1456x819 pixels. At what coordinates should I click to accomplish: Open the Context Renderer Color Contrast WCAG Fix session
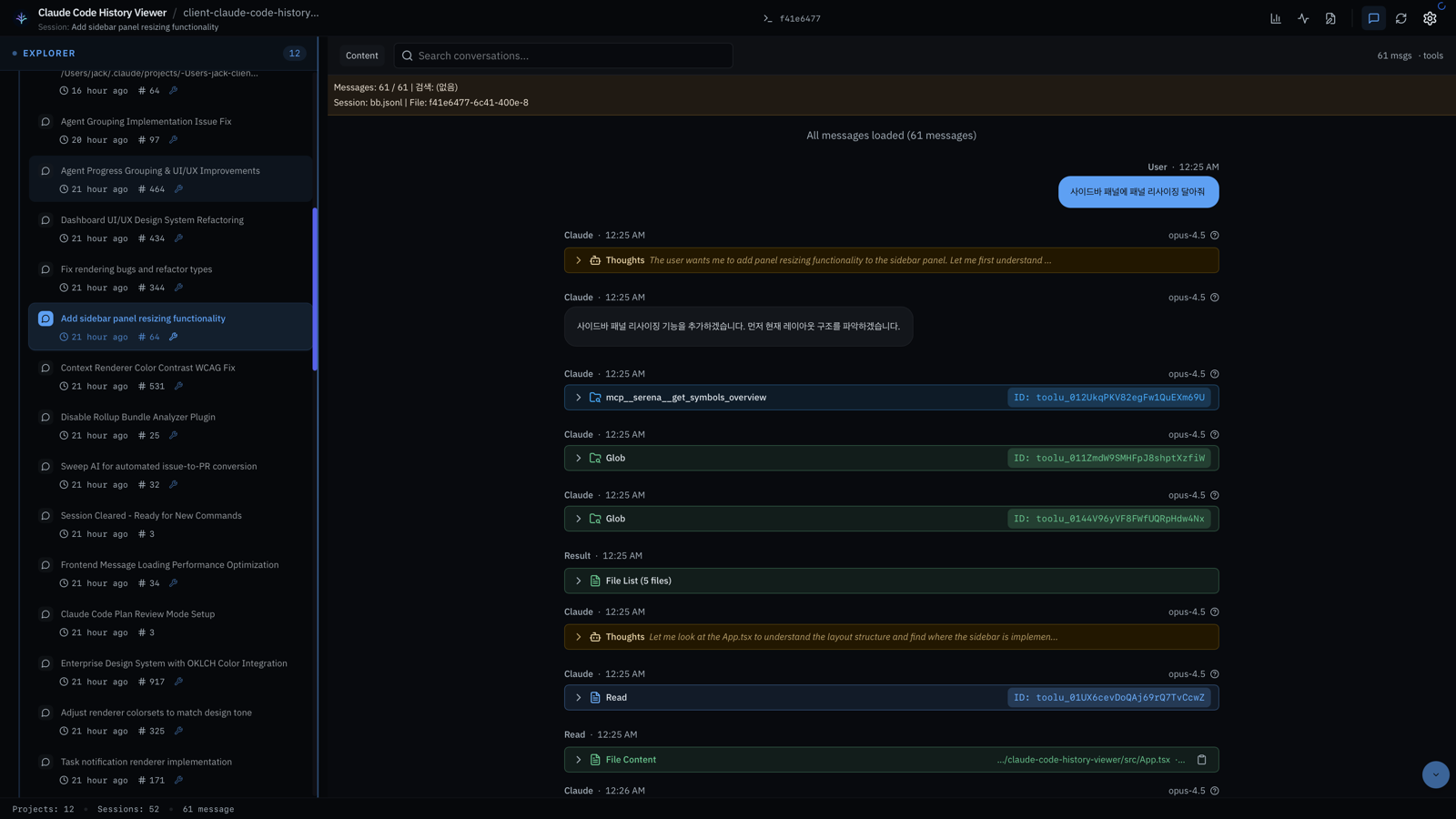click(170, 377)
